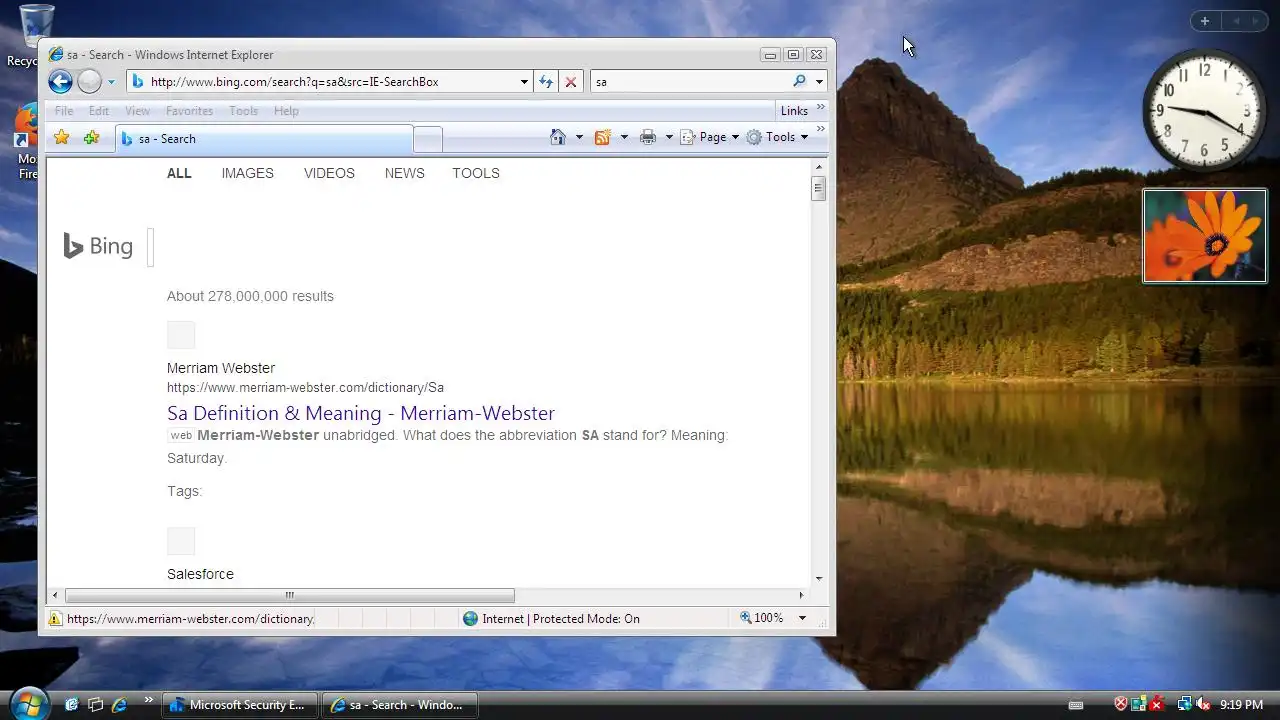
Task: Select the sa - Search tab
Action: 264,139
